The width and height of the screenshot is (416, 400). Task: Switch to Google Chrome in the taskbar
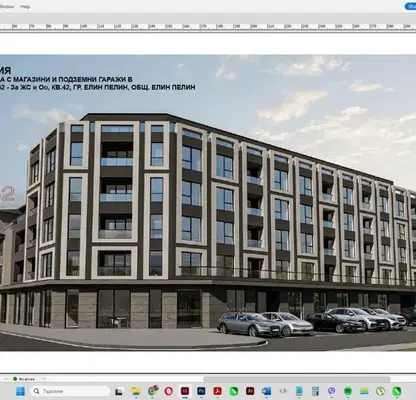153,391
